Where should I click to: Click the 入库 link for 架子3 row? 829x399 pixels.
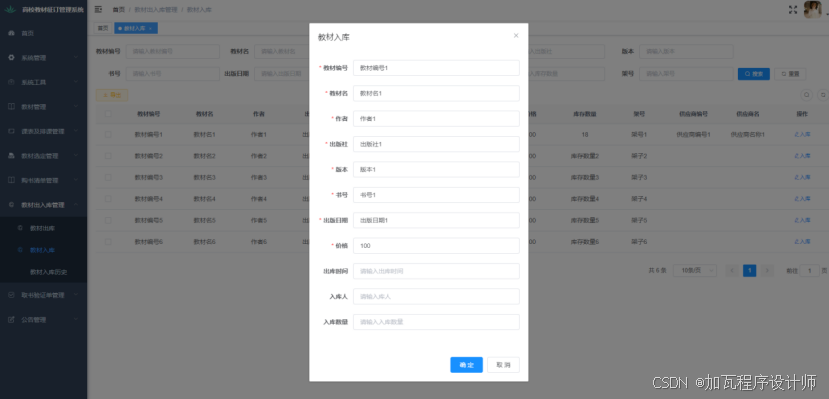click(x=802, y=178)
